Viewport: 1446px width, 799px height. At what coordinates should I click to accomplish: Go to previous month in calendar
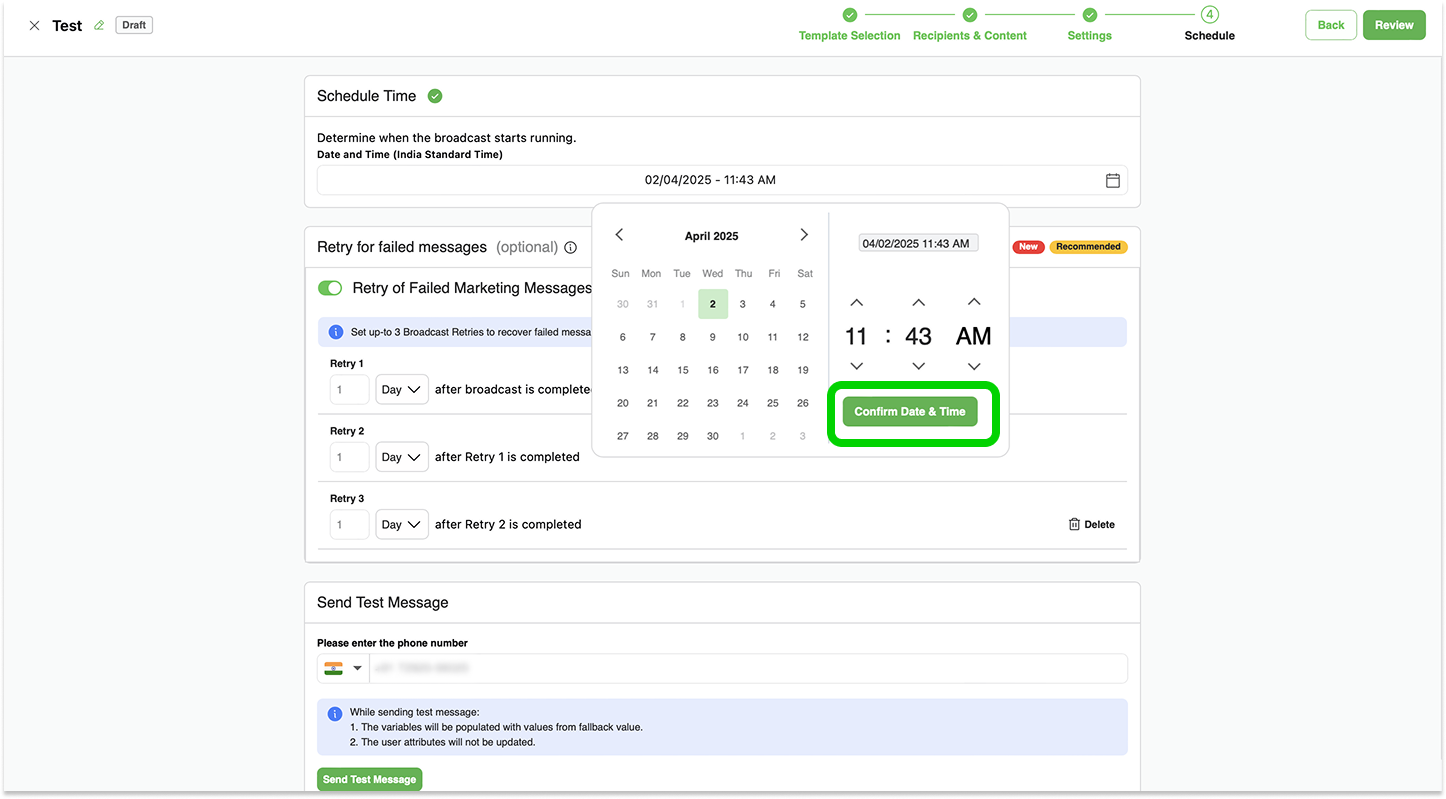[619, 235]
